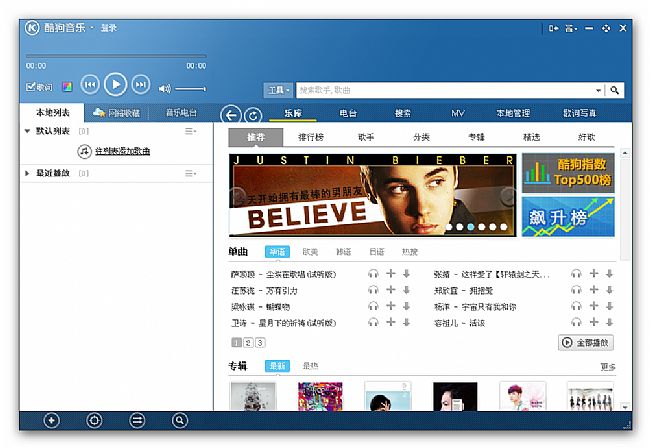650x448 pixels.
Task: Click the locate current song icon in the bottom bar
Action: coord(94,420)
